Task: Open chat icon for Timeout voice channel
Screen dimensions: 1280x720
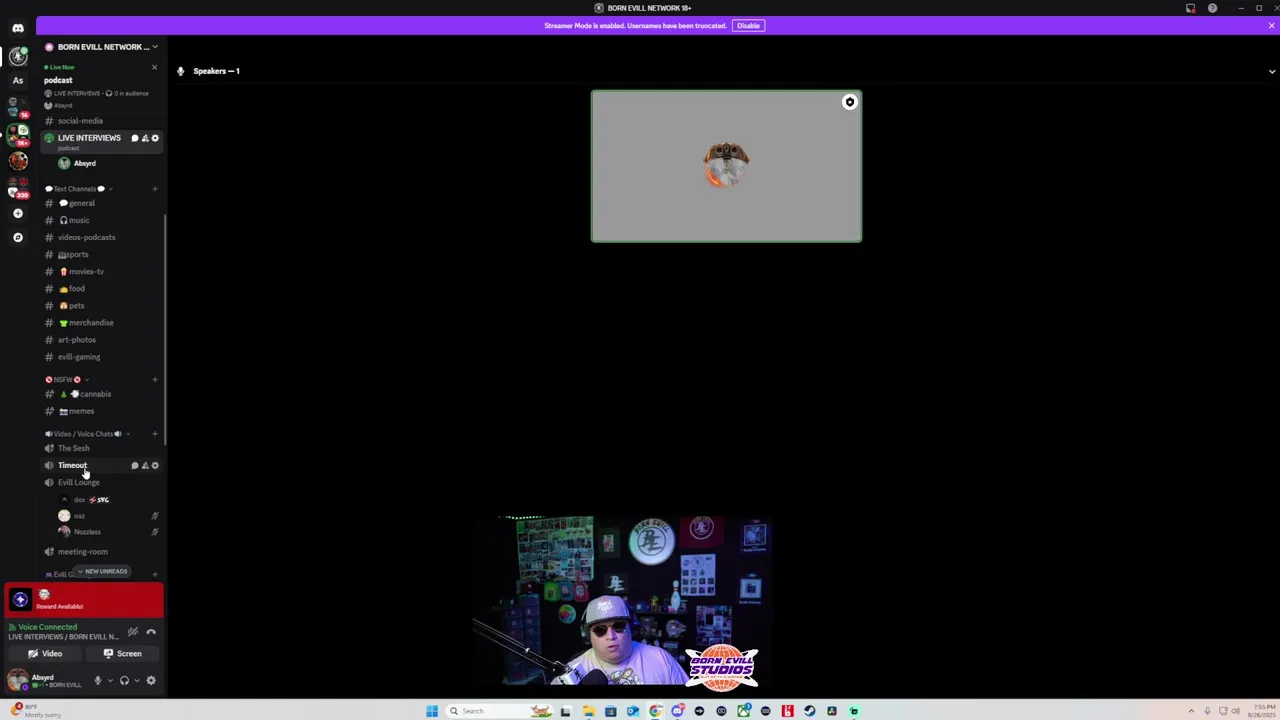Action: point(135,465)
